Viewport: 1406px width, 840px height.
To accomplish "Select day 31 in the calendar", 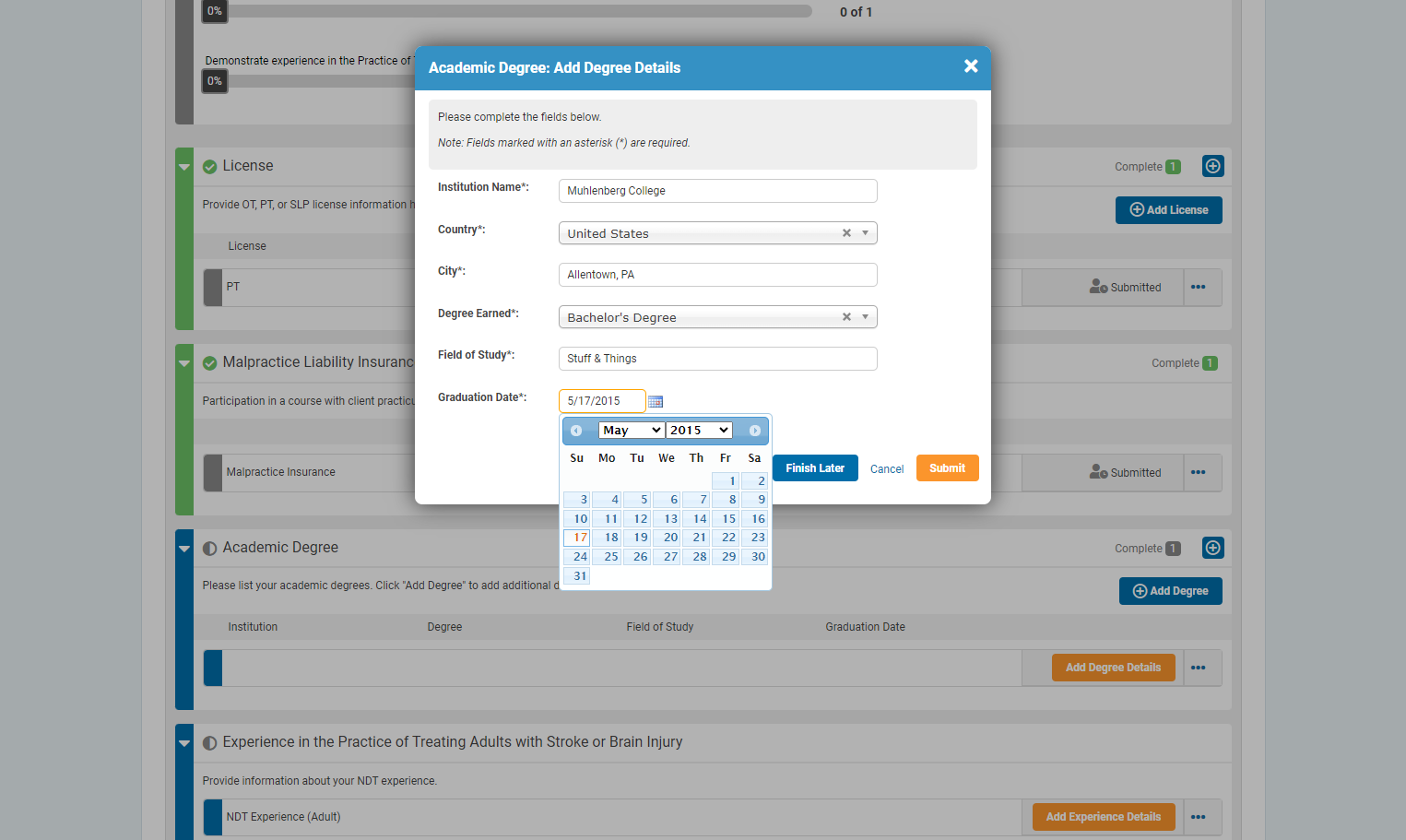I will click(x=577, y=576).
